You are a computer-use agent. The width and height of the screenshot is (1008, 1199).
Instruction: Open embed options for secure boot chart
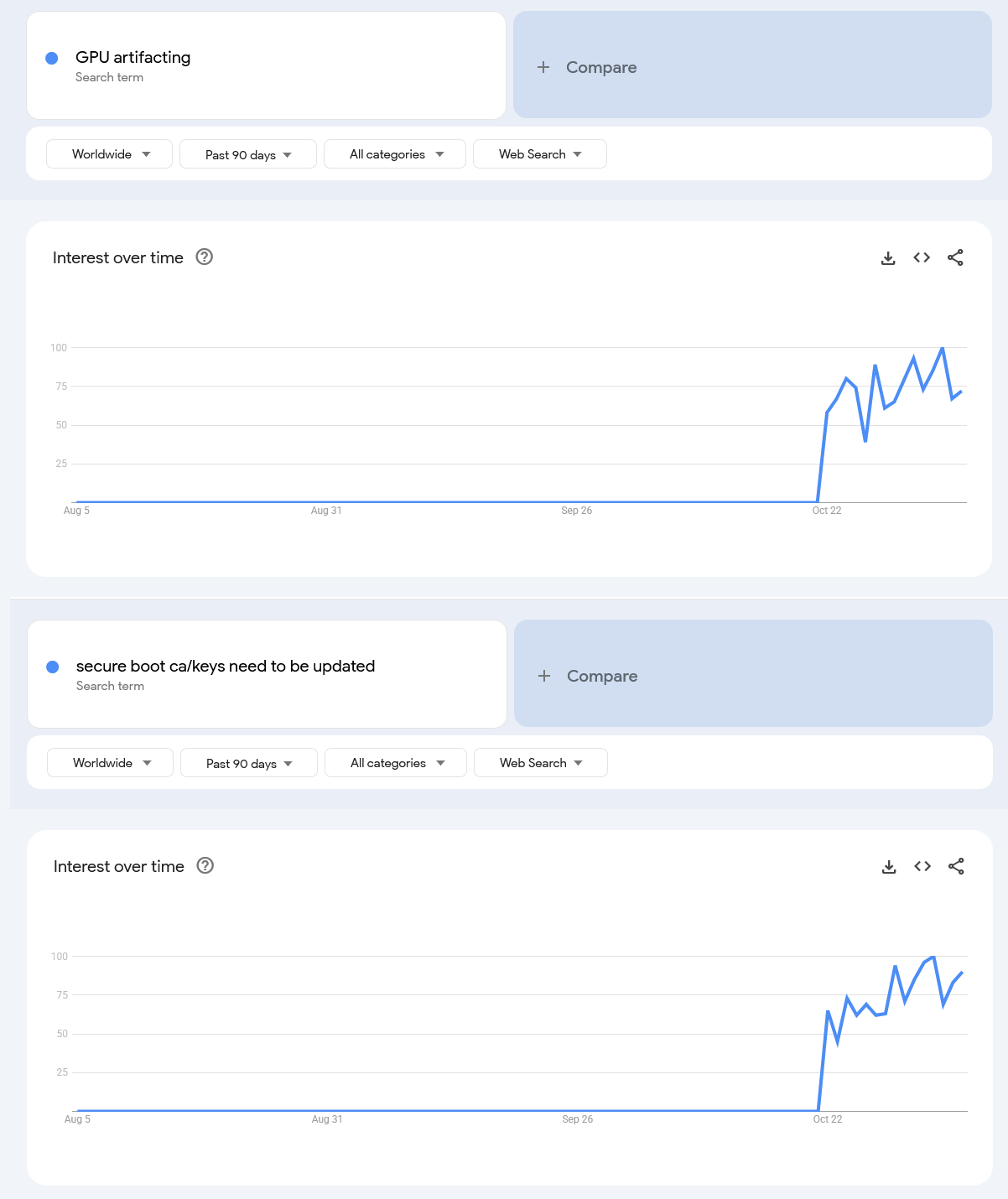coord(922,866)
